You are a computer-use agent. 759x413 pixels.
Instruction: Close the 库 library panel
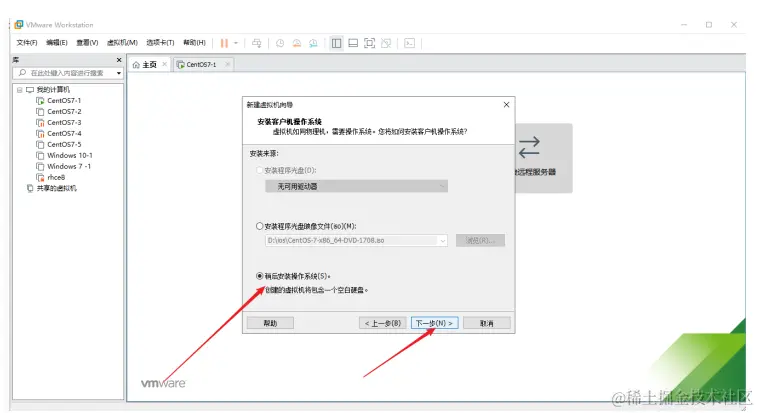pos(119,60)
